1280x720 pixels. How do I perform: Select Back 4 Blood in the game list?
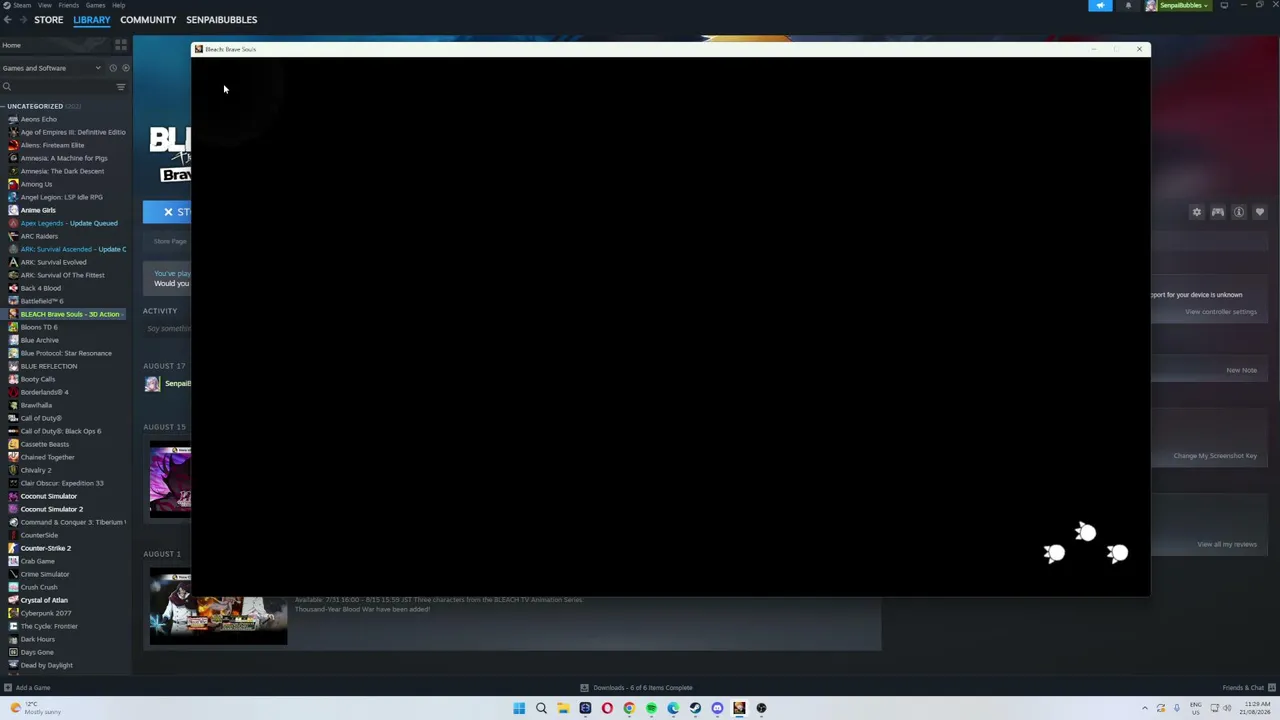click(x=40, y=288)
